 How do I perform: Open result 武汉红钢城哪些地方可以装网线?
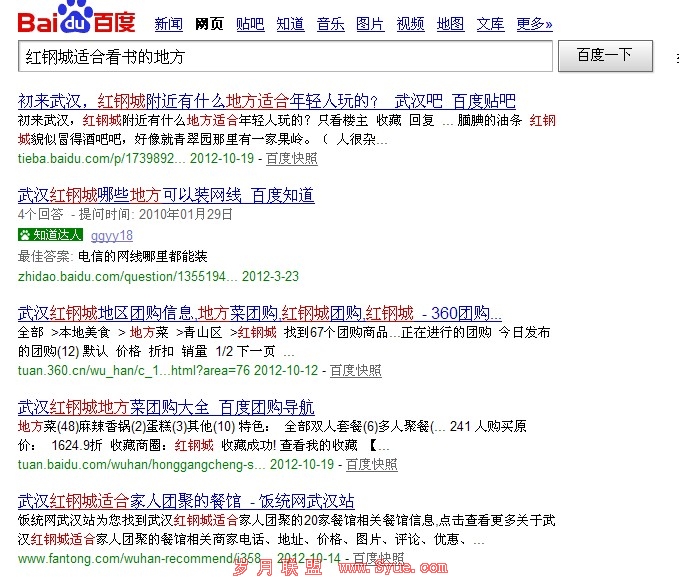(166, 195)
